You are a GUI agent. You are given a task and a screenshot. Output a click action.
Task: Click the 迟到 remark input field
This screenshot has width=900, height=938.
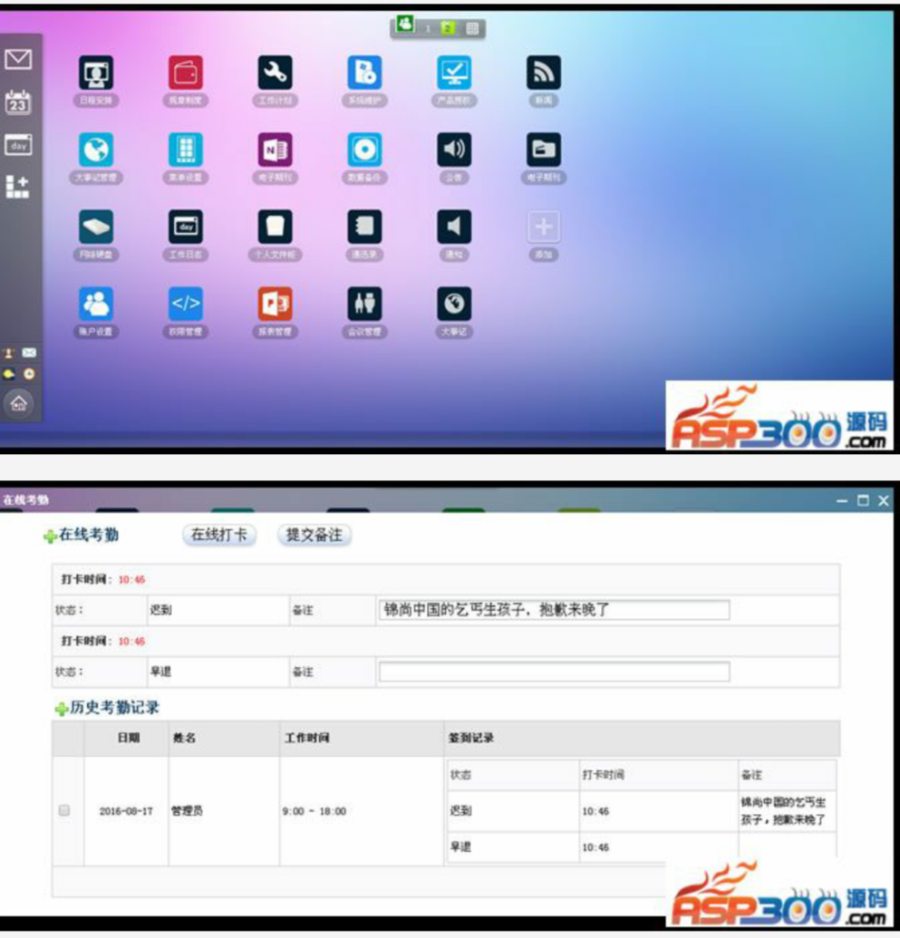pyautogui.click(x=554, y=610)
